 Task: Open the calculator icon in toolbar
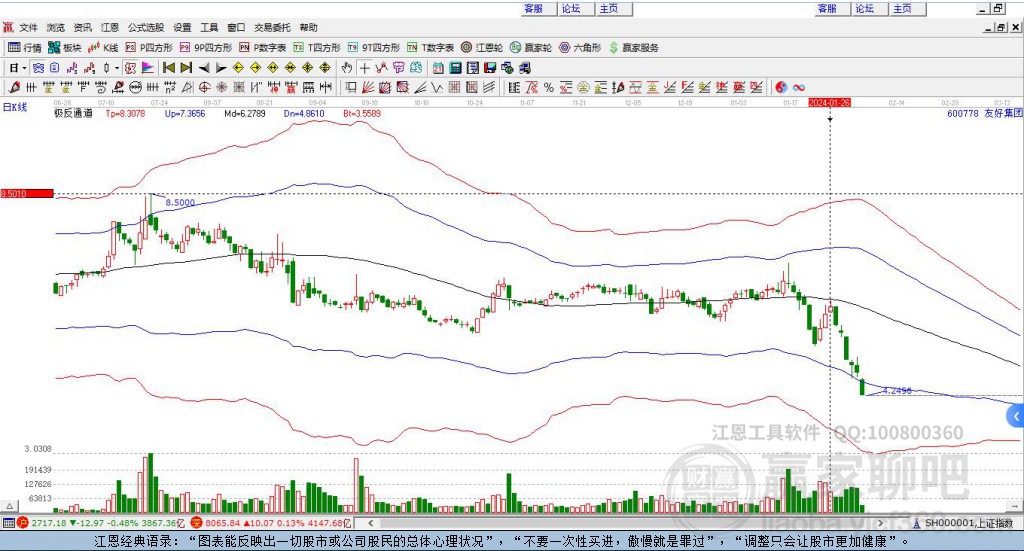tap(455, 68)
